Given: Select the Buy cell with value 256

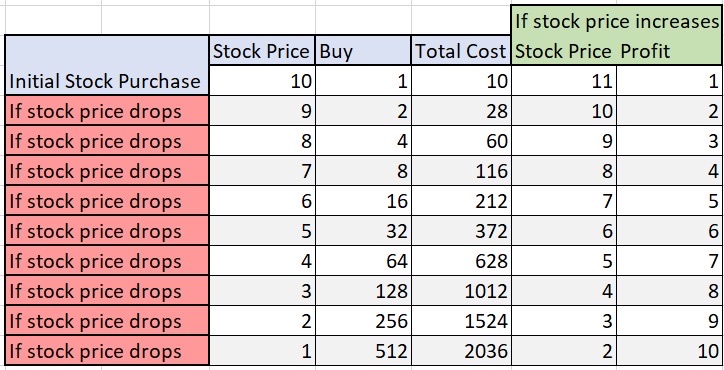Looking at the screenshot, I should [363, 321].
